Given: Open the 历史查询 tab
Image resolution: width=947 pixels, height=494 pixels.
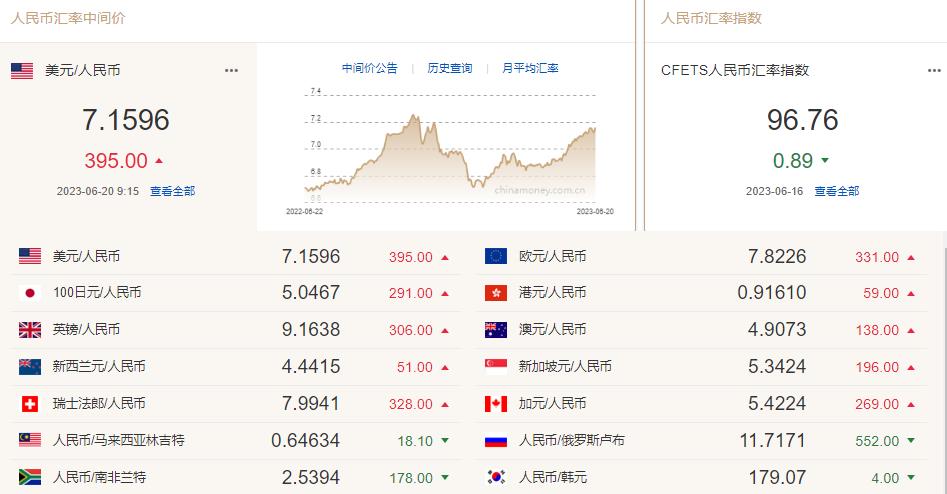Looking at the screenshot, I should (x=449, y=68).
